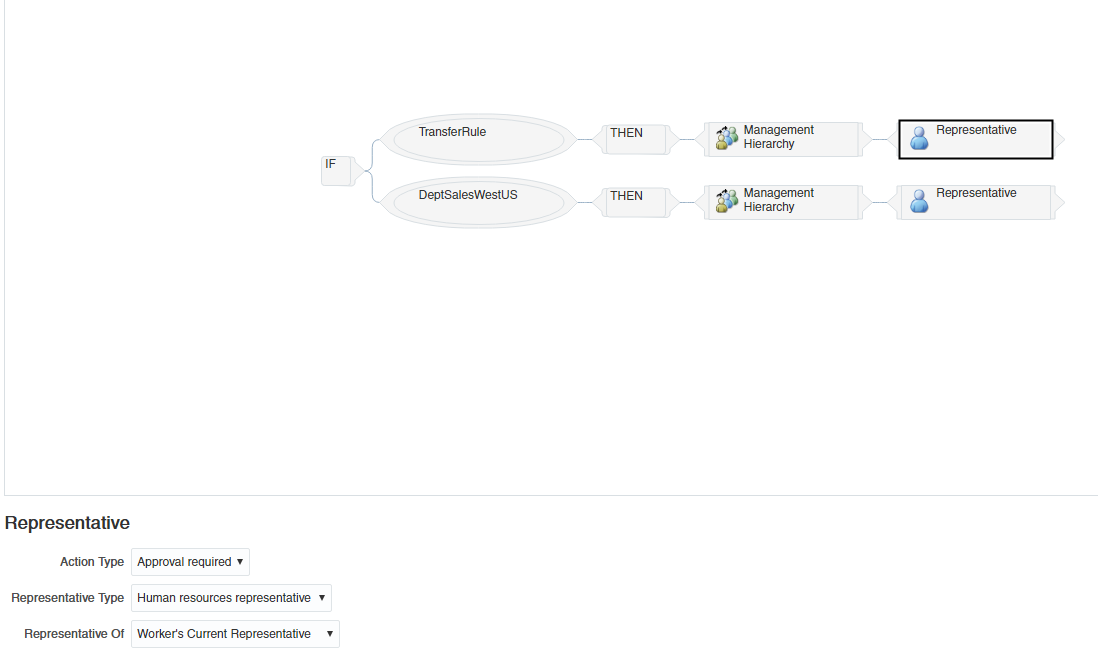Screen dimensions: 1098x665
Task: Click the THEN node after DeptSalesWestUS
Action: [x=636, y=202]
